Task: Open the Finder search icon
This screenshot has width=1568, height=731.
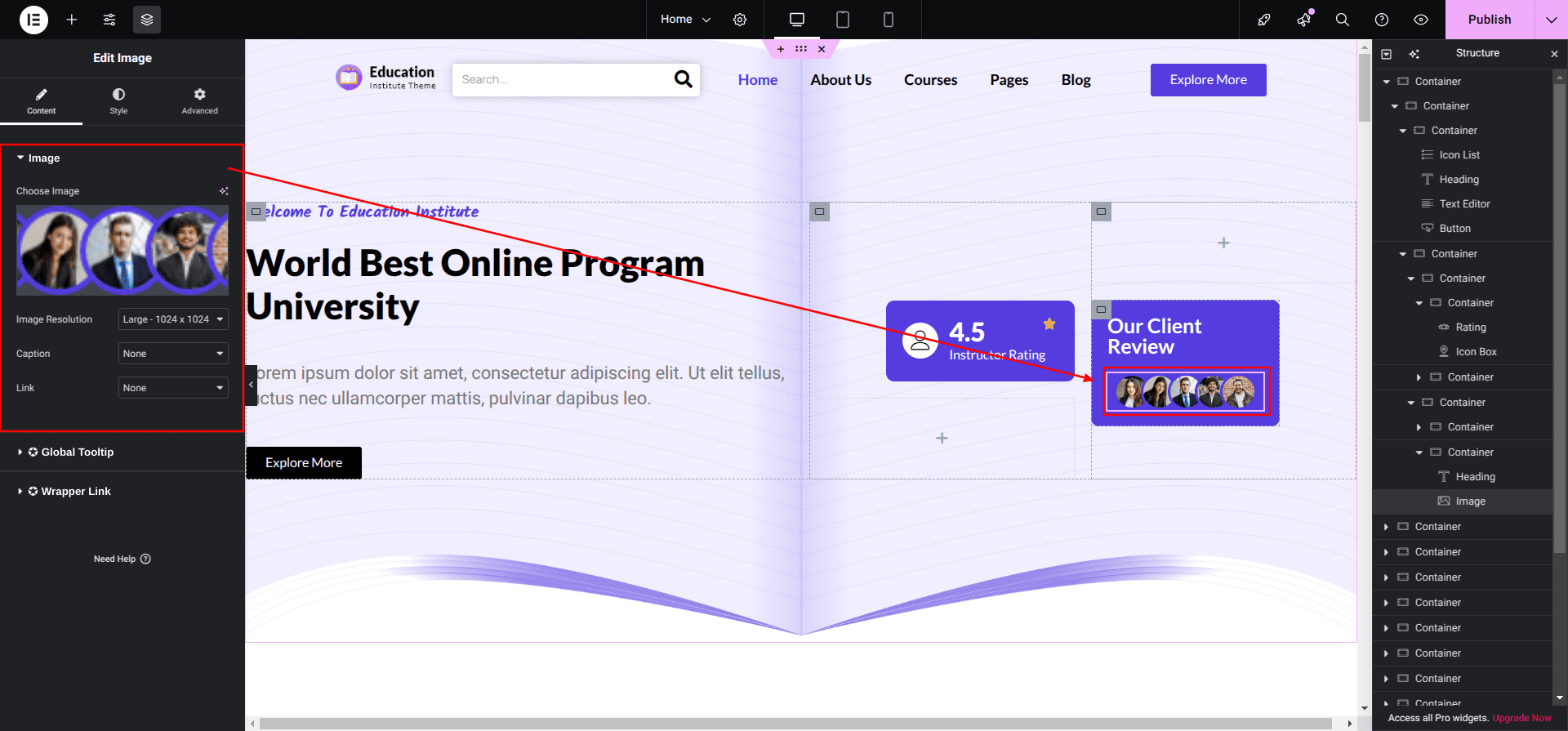Action: point(1343,20)
